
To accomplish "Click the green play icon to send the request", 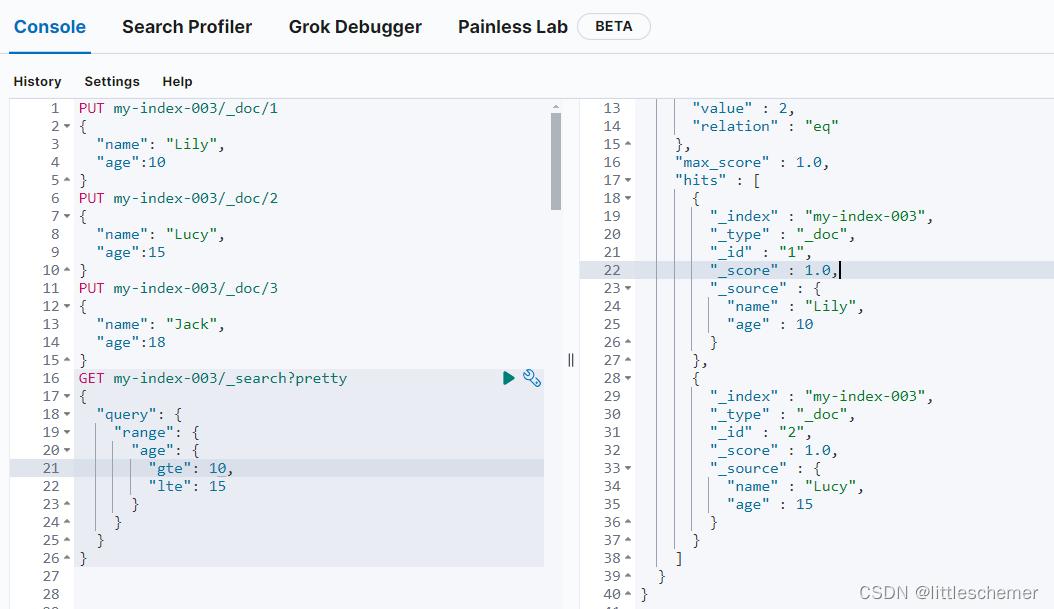I will [509, 378].
